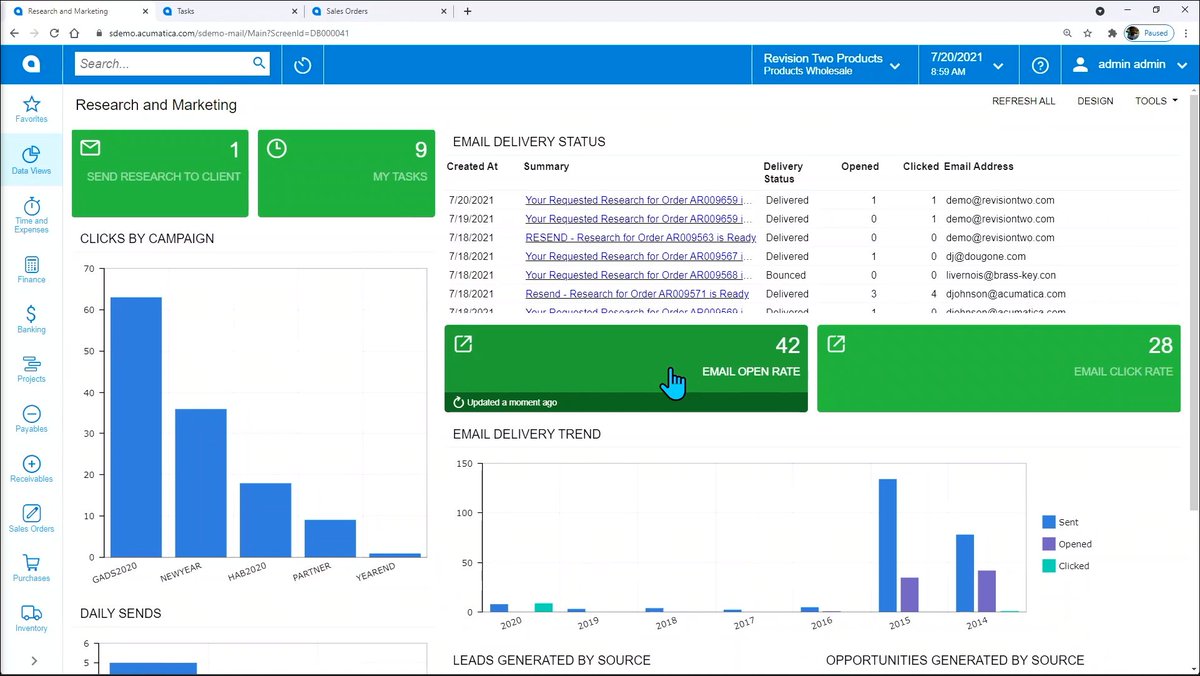The width and height of the screenshot is (1200, 676).
Task: Open the business date 7/20/2021 dropdown
Action: (966, 65)
